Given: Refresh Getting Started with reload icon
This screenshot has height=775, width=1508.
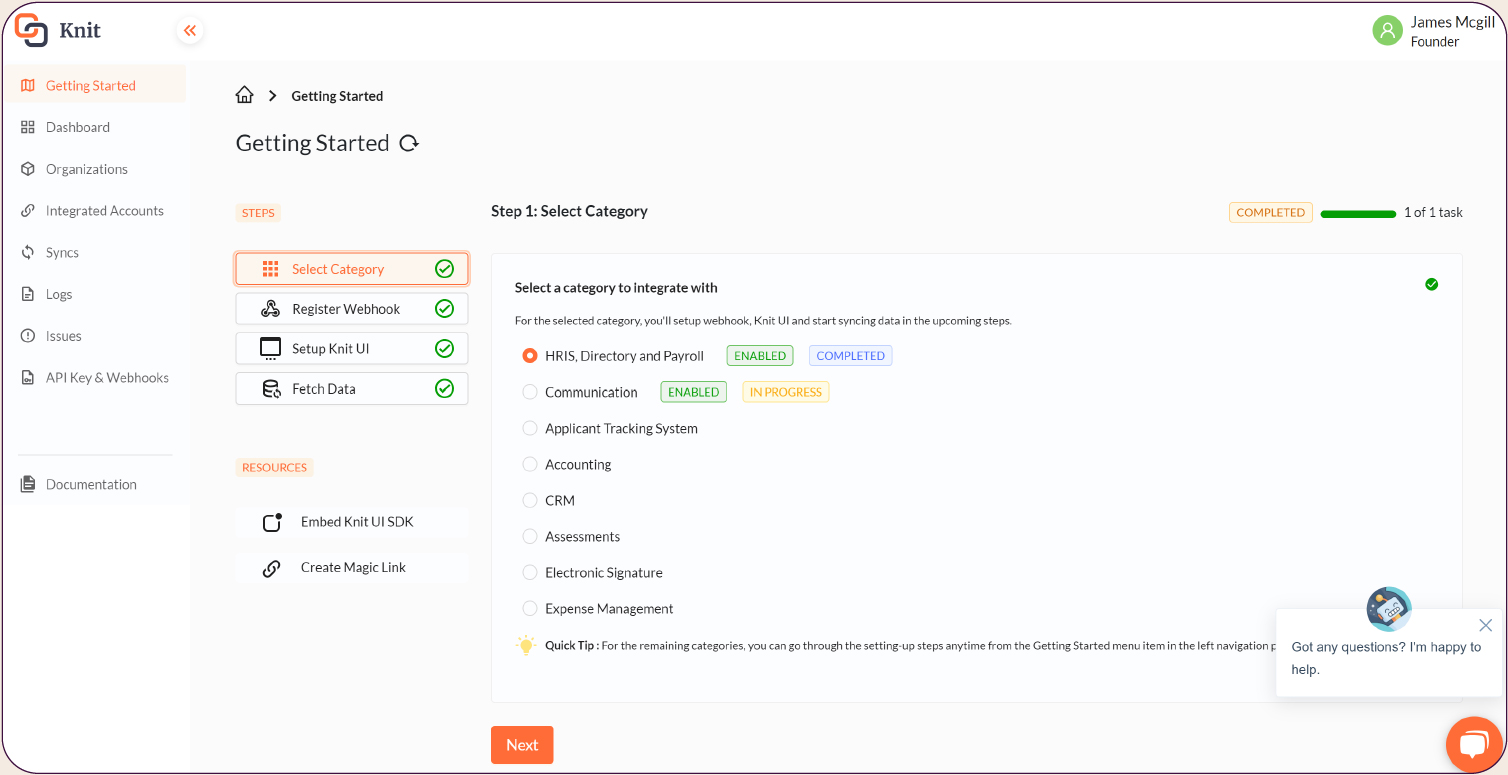Looking at the screenshot, I should pyautogui.click(x=409, y=143).
